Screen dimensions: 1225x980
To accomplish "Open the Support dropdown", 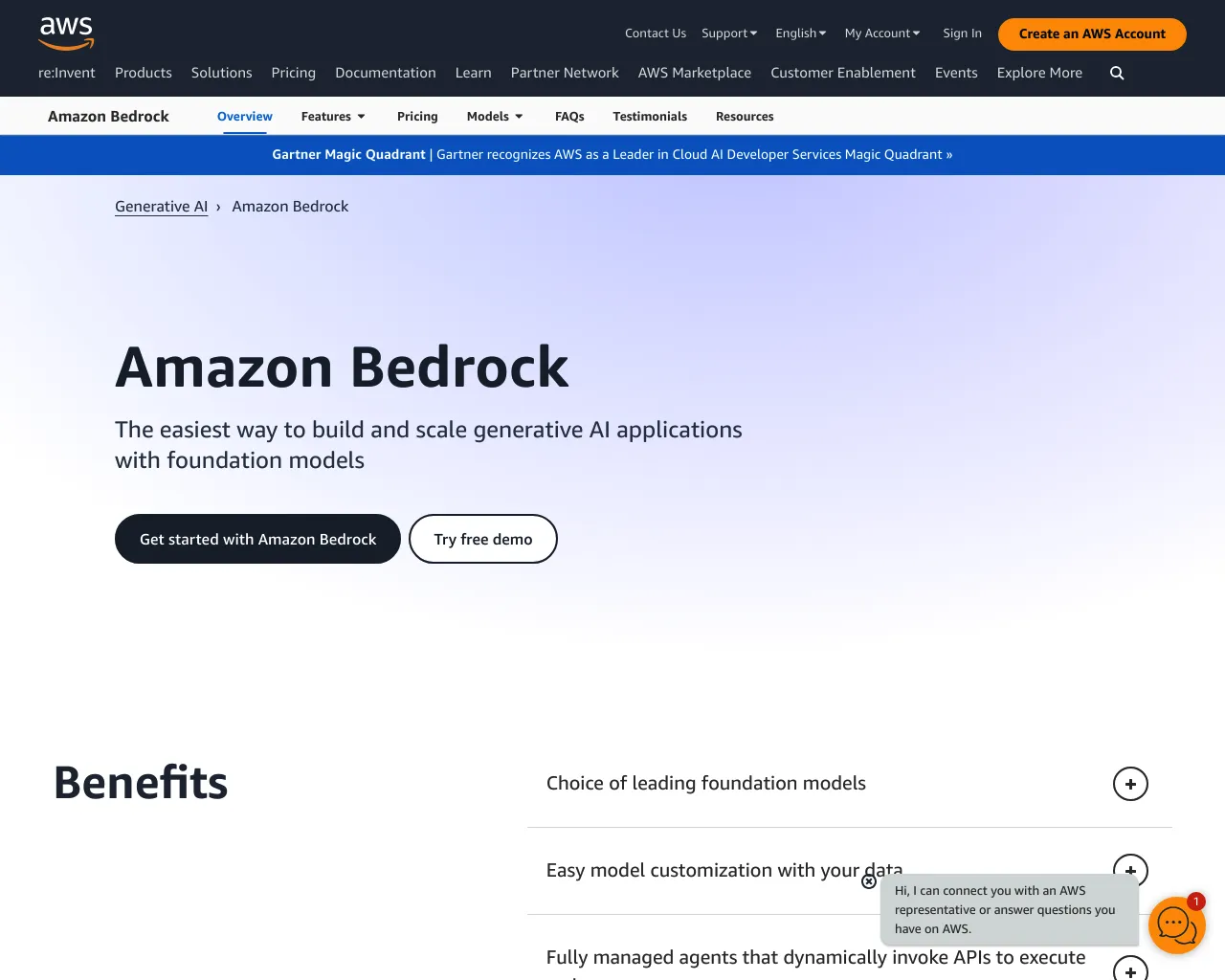I will 729,33.
